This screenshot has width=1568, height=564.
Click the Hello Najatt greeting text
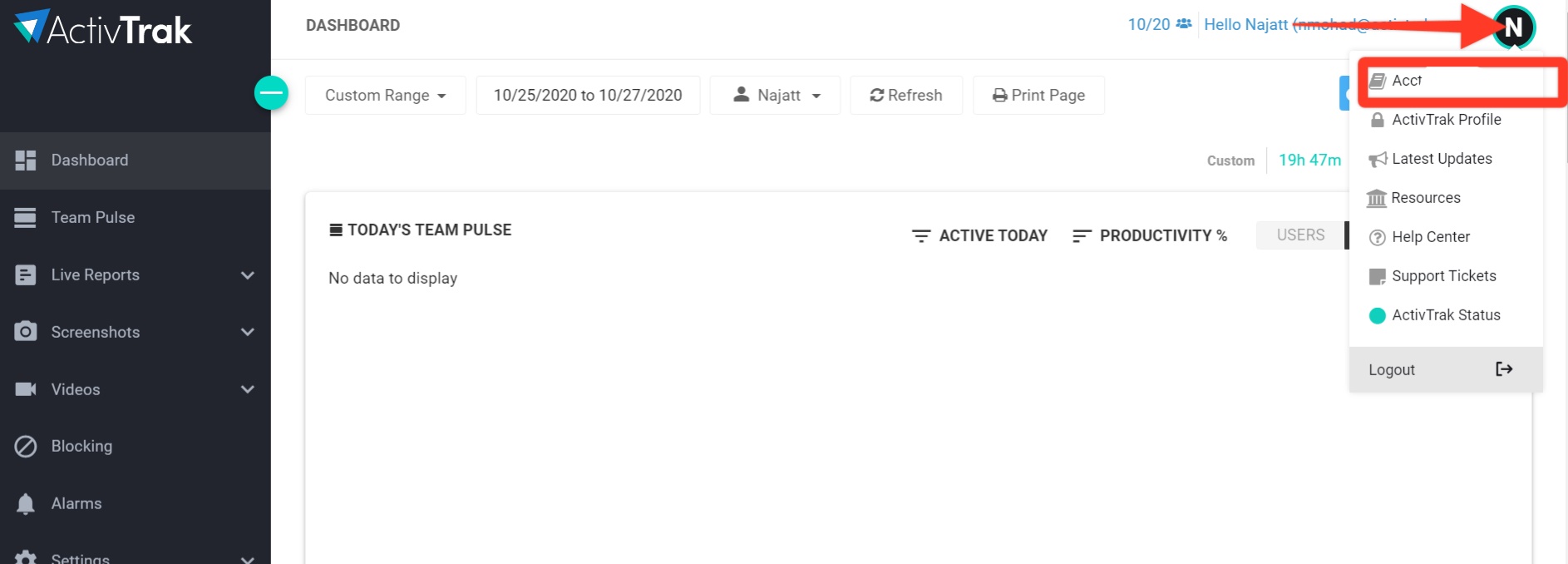tap(1245, 25)
